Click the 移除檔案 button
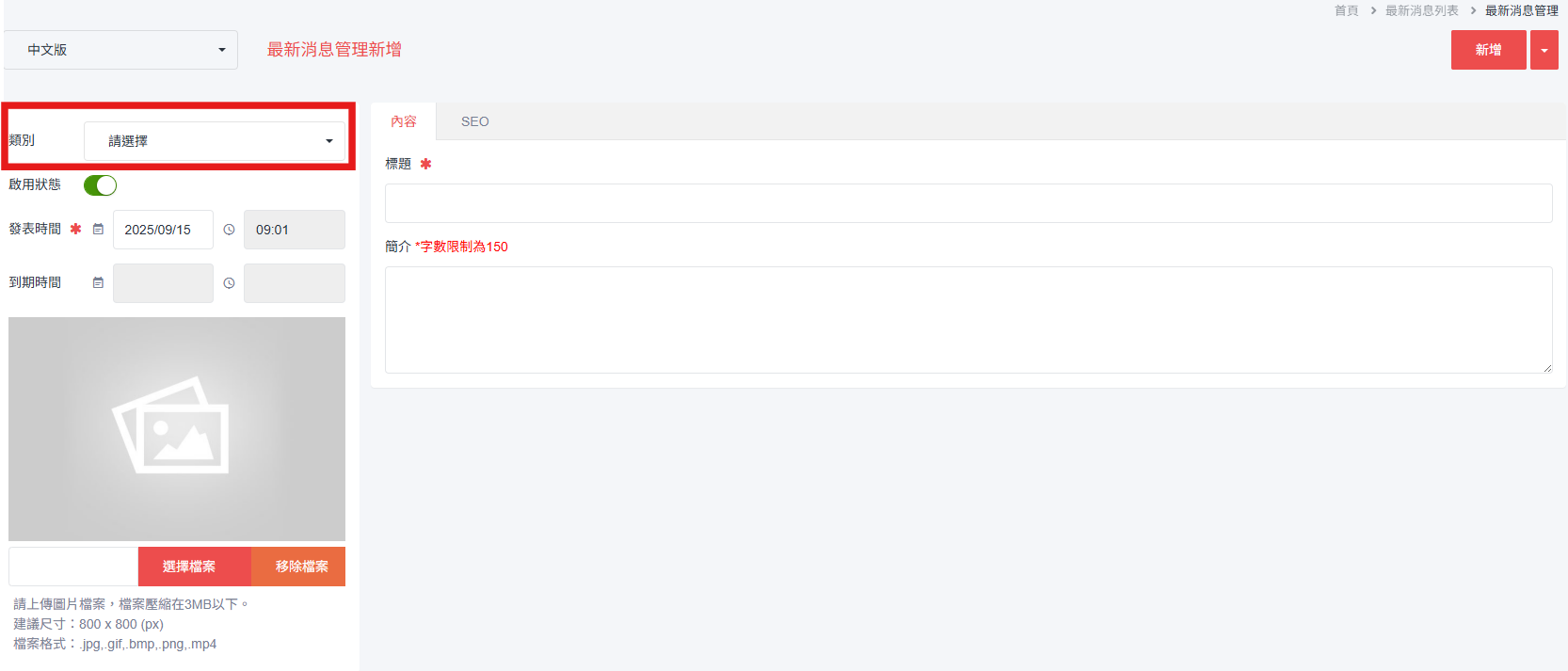Viewport: 1568px width, 671px height. 298,567
